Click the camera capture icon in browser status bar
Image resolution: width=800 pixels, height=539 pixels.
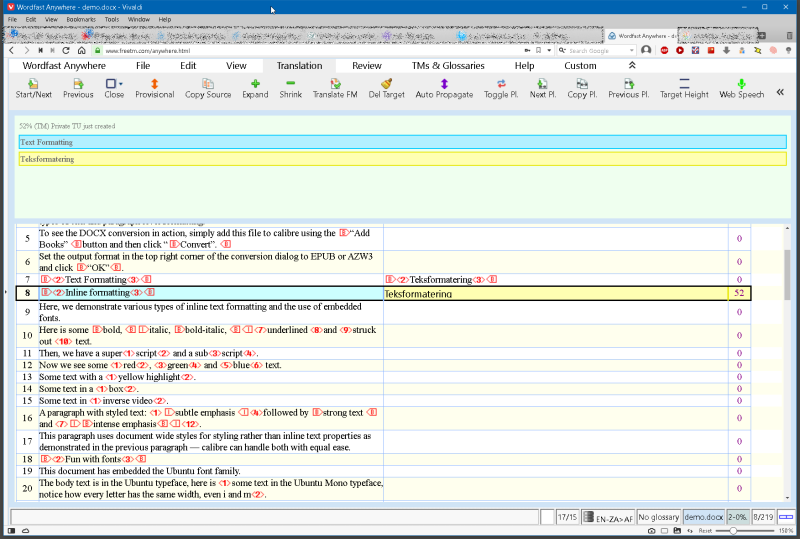pyautogui.click(x=652, y=531)
